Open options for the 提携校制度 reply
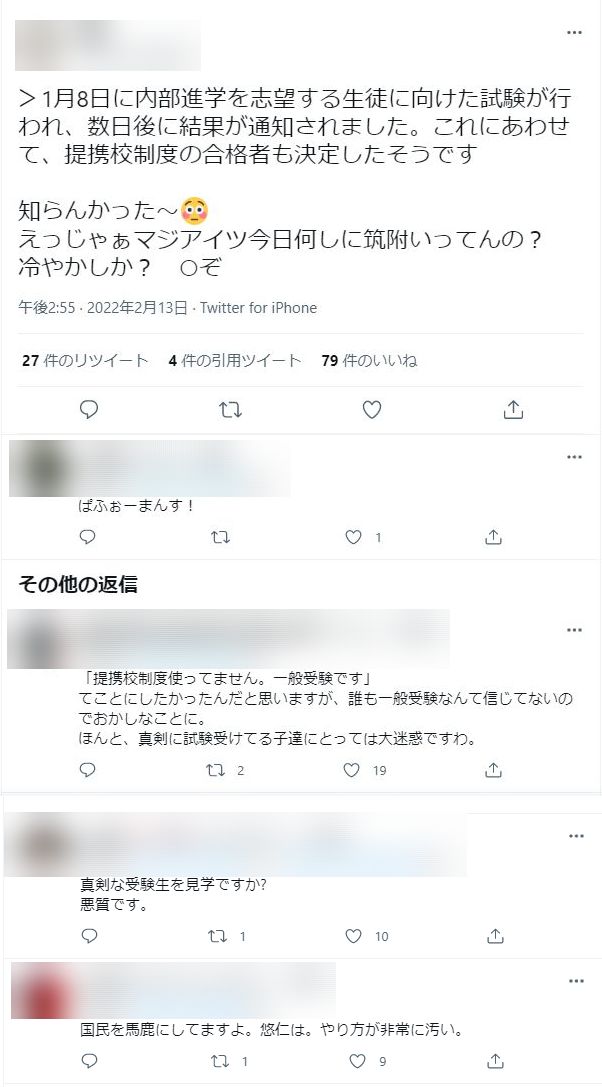This screenshot has height=1087, width=602. tap(574, 630)
